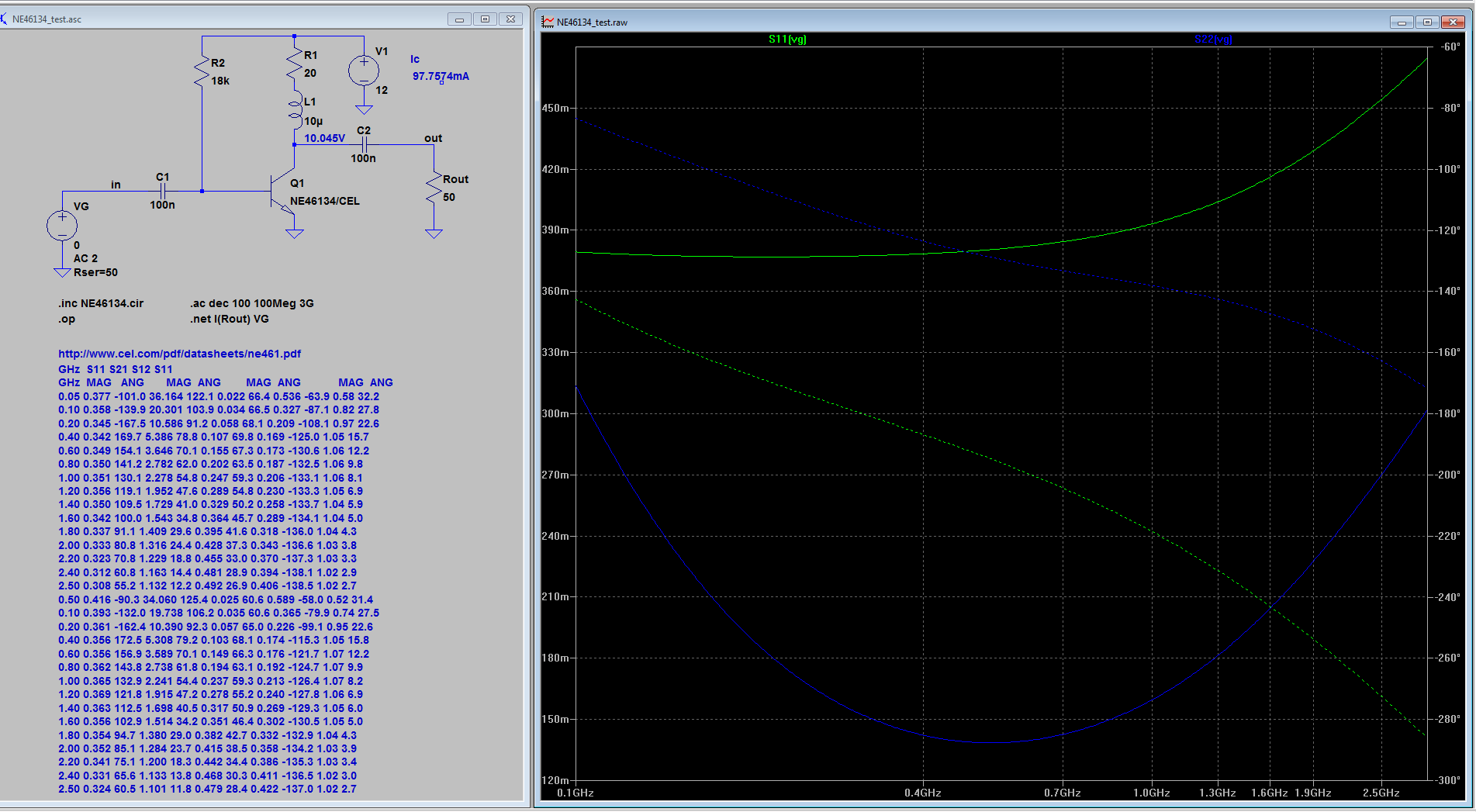Viewport: 1476px width, 812px height.
Task: Click the R2 resistor symbol in the schematic
Action: (x=202, y=71)
